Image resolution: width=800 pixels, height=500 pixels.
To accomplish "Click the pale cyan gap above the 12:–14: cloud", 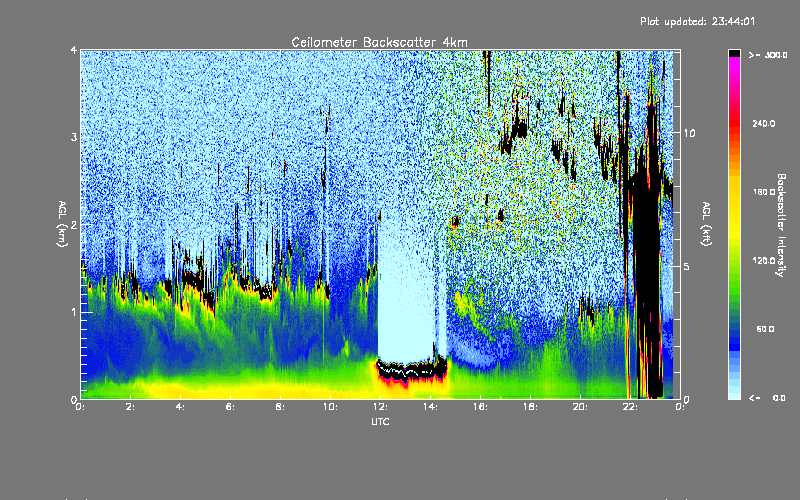I will coord(406,291).
